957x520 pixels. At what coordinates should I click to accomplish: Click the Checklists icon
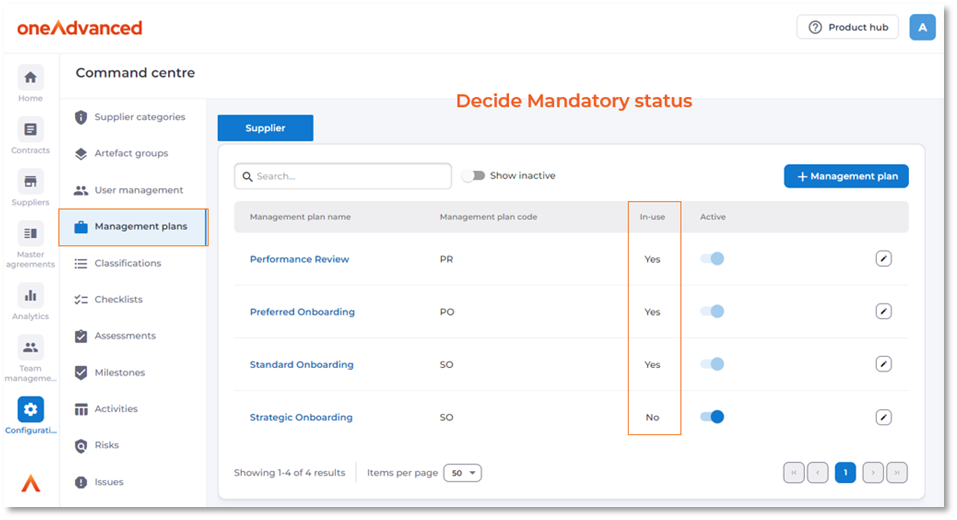pyautogui.click(x=81, y=300)
